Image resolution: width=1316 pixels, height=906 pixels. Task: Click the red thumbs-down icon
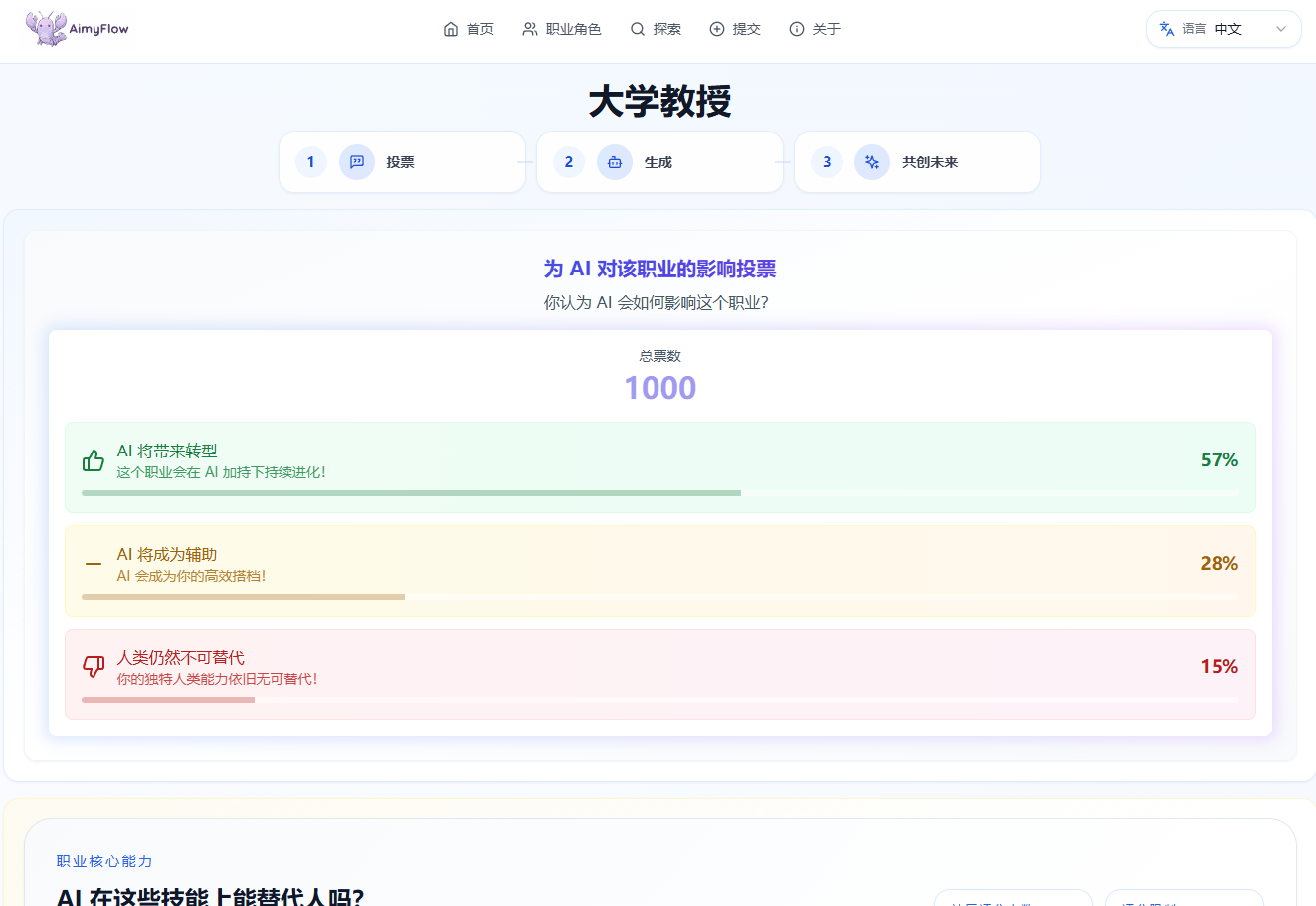click(94, 667)
